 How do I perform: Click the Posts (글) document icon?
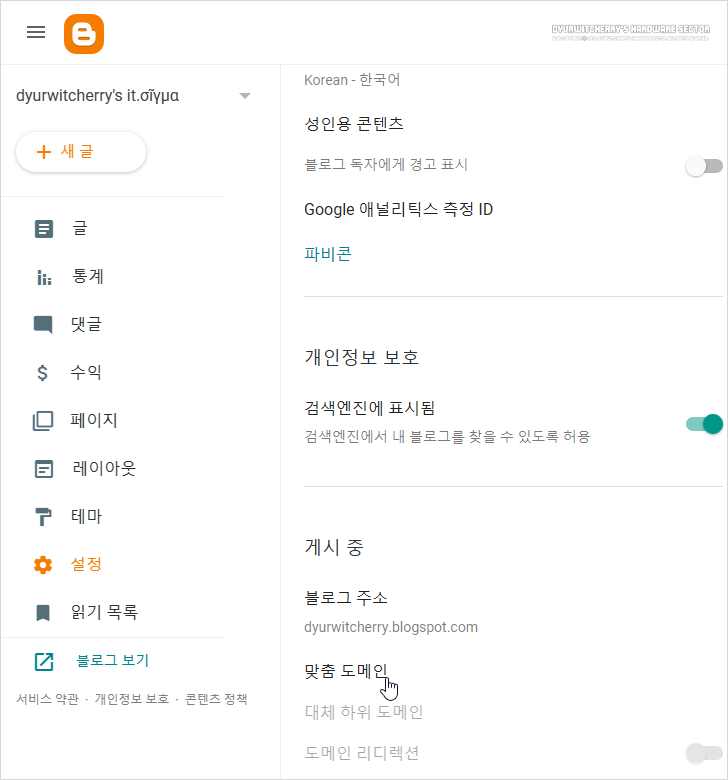[44, 229]
